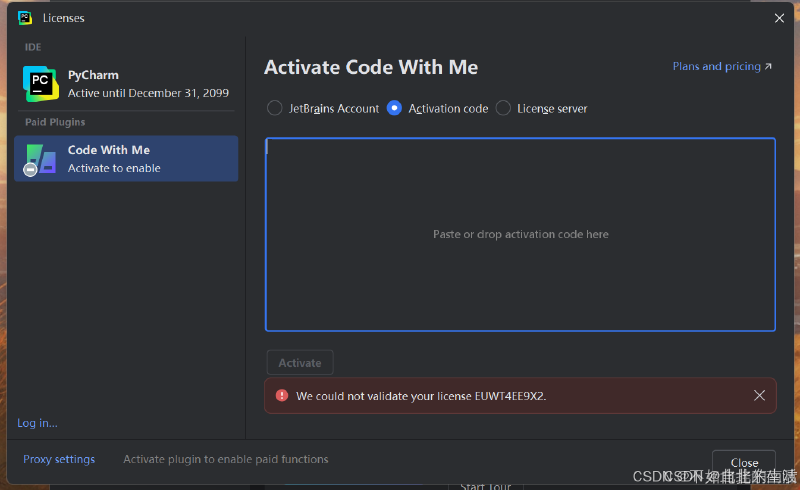The width and height of the screenshot is (800, 490).
Task: Select Code With Me paid plugin entry
Action: point(126,158)
